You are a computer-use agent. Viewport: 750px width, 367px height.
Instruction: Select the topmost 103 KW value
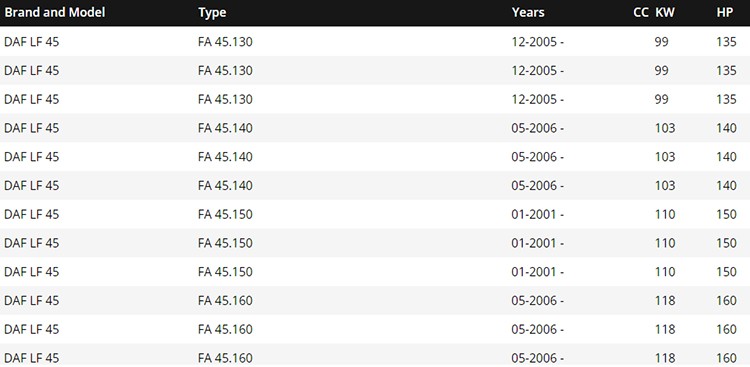point(665,128)
